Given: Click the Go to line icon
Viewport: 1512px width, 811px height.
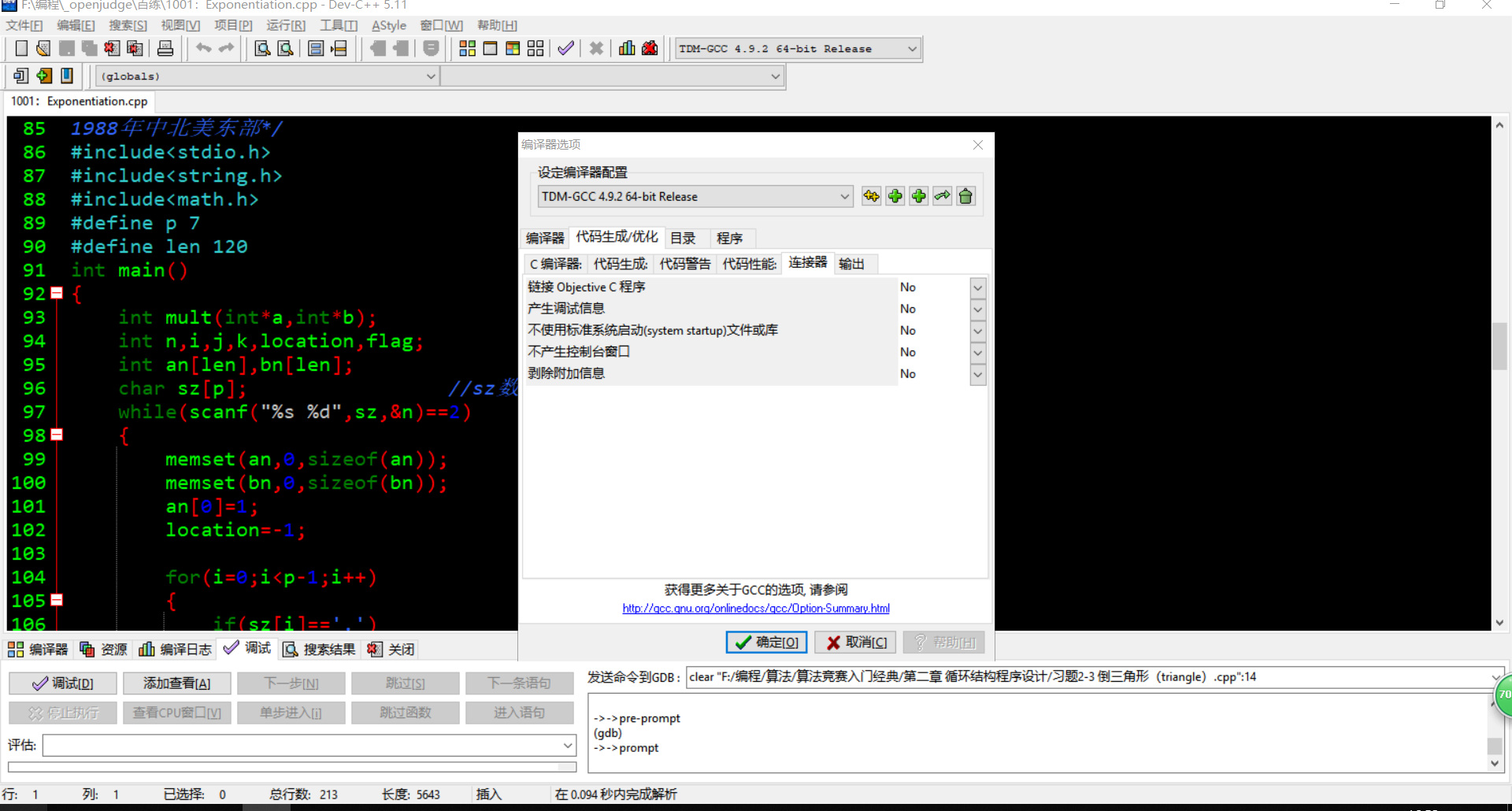Looking at the screenshot, I should click(339, 49).
